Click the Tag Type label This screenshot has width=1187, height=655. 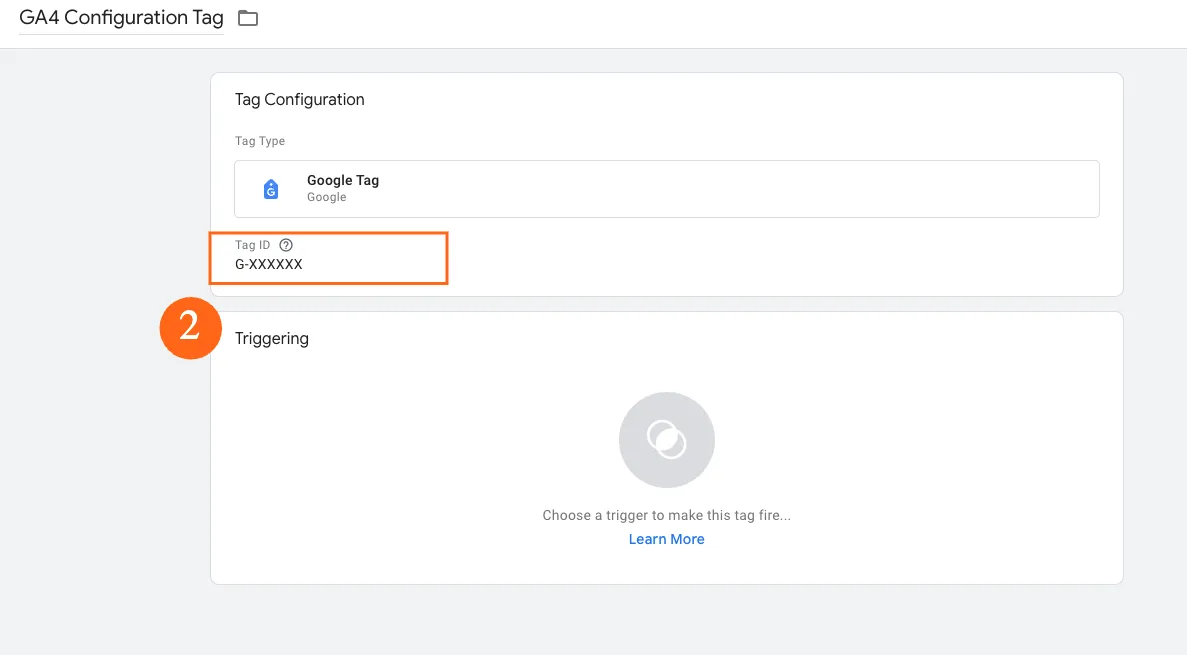[x=260, y=141]
